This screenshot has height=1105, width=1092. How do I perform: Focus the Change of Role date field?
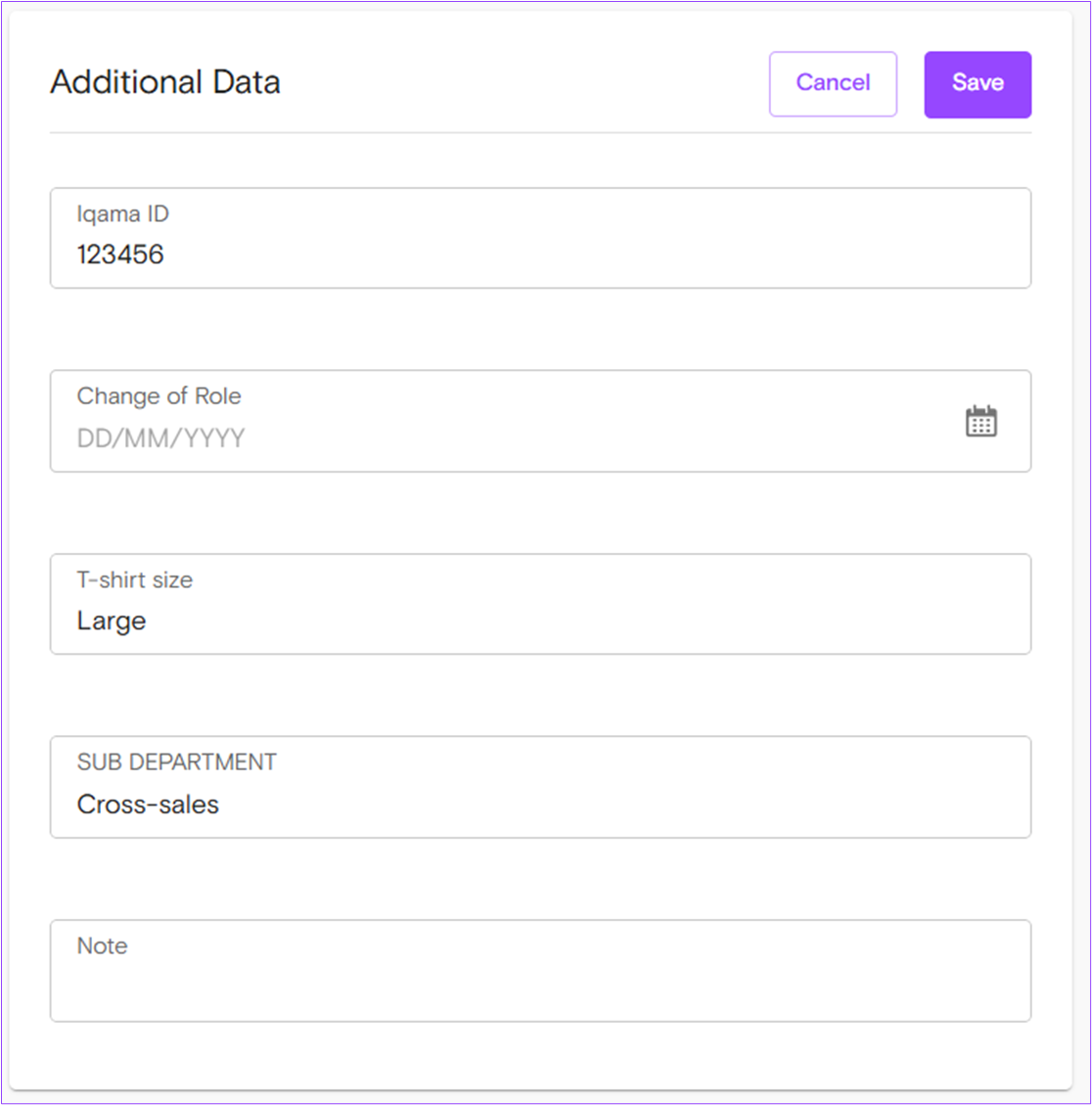[x=540, y=421]
